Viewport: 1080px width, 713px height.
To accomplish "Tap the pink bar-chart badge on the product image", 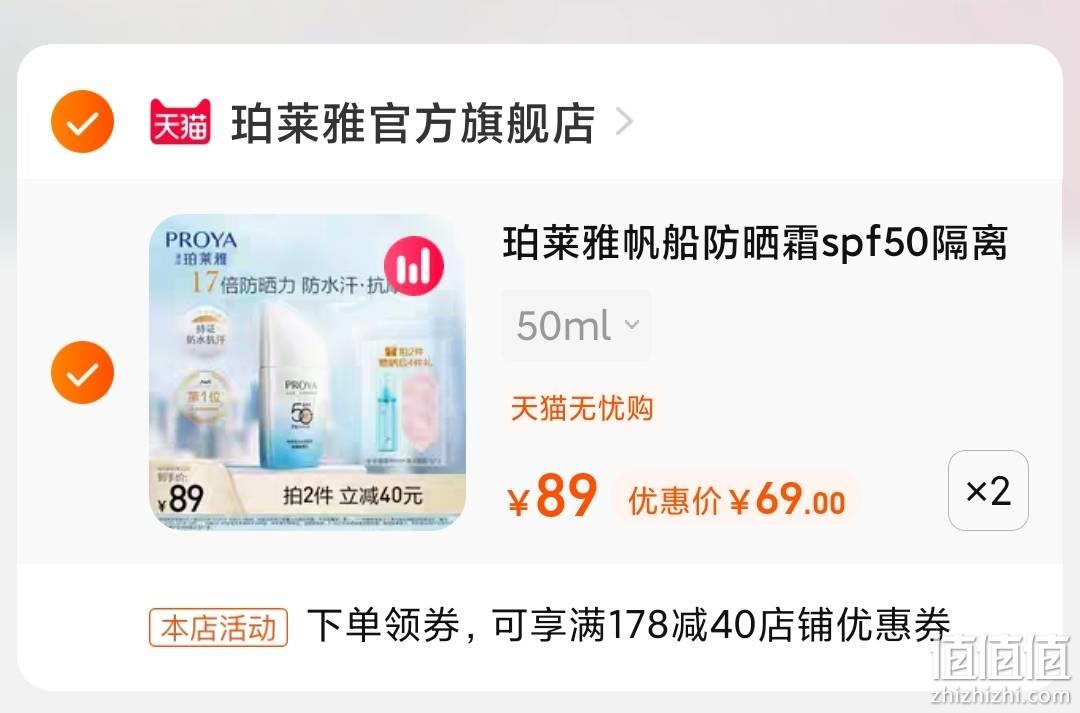I will (414, 266).
